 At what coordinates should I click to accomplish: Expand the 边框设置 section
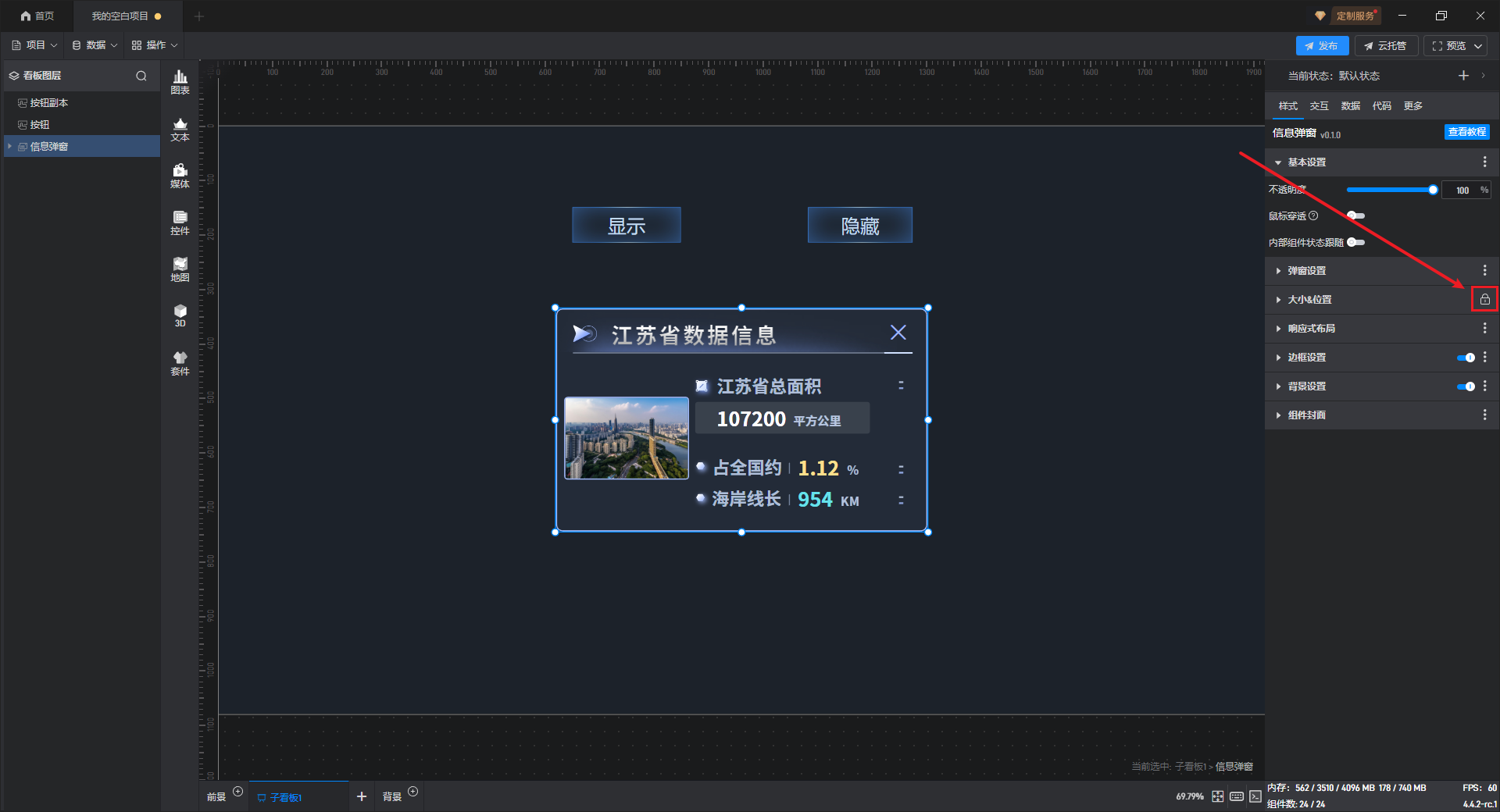1278,358
